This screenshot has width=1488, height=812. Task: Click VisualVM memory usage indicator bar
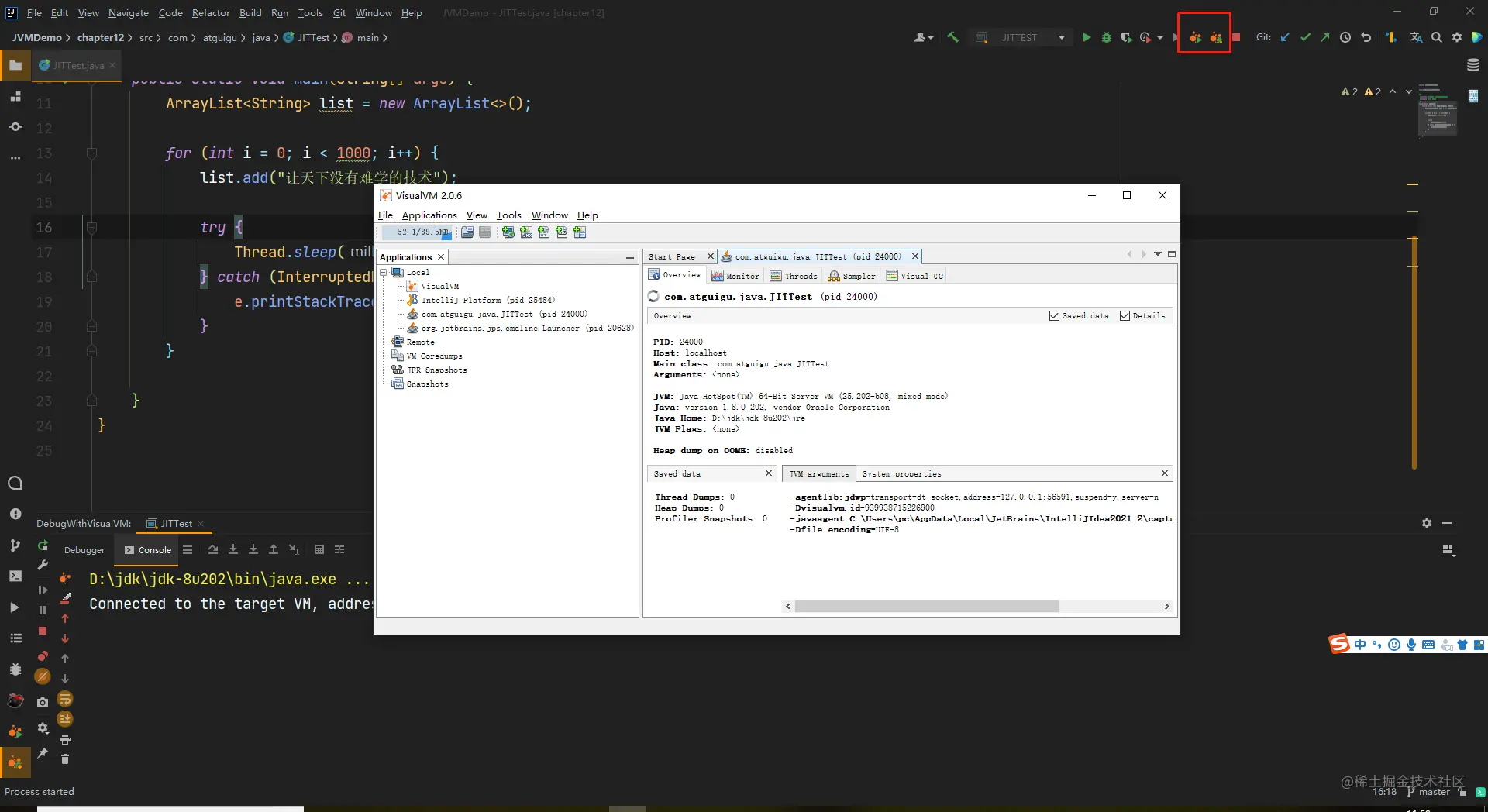pos(418,232)
